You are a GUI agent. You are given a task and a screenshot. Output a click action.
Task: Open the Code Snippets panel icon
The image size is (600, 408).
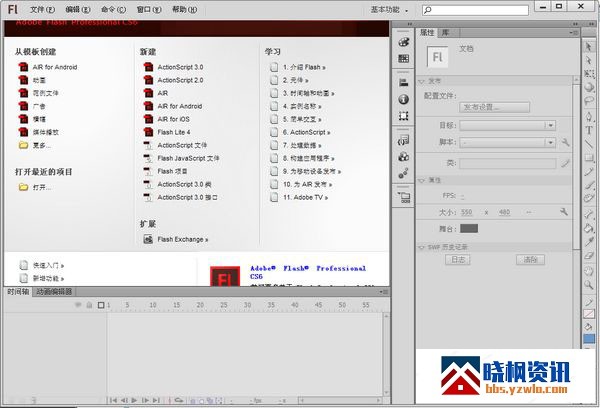click(x=403, y=140)
